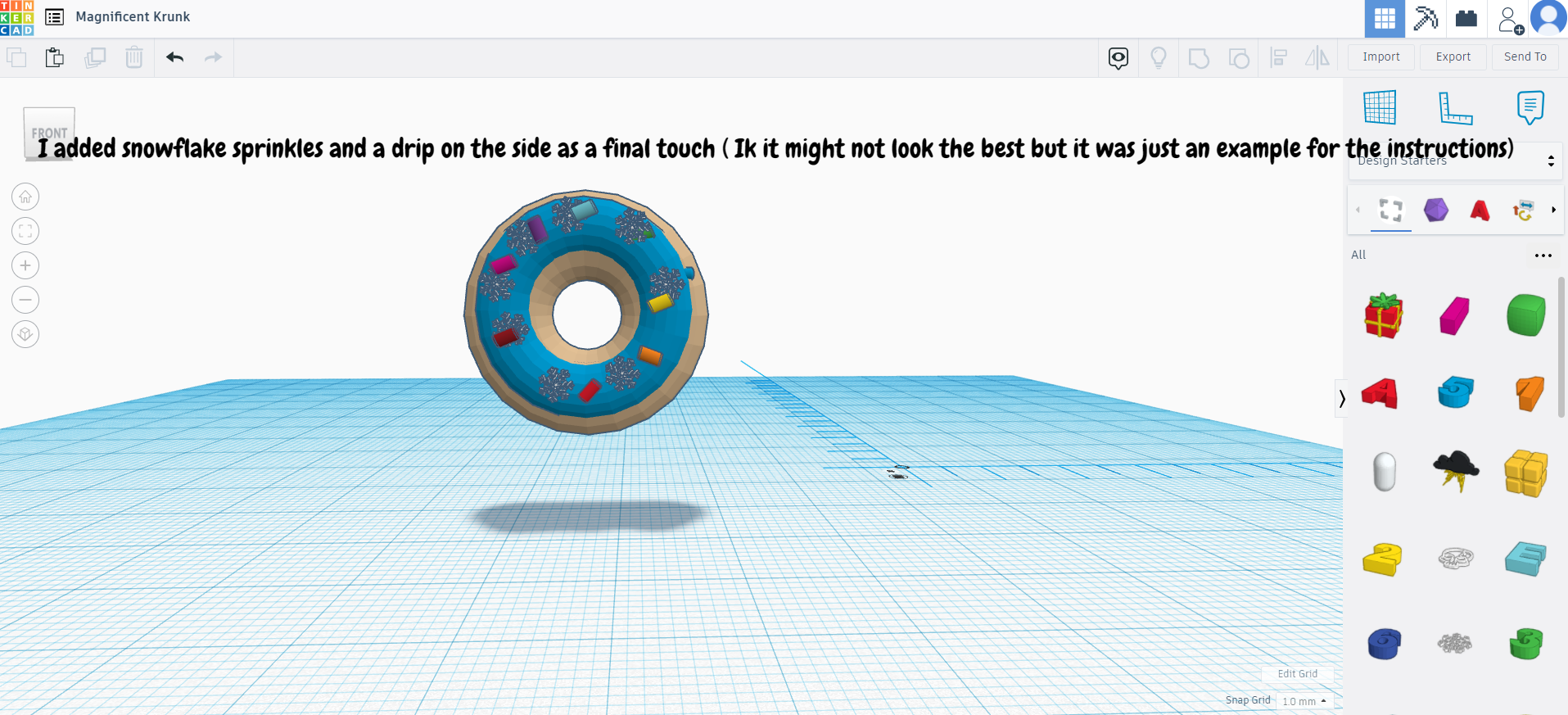Pick the orange number 7 shape
Image resolution: width=1568 pixels, height=715 pixels.
coord(1529,393)
